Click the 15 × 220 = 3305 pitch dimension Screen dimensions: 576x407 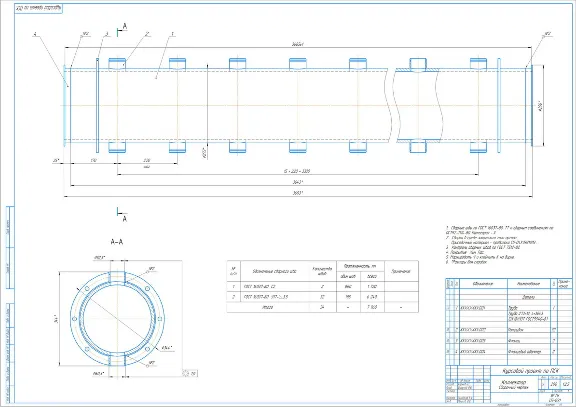point(298,171)
